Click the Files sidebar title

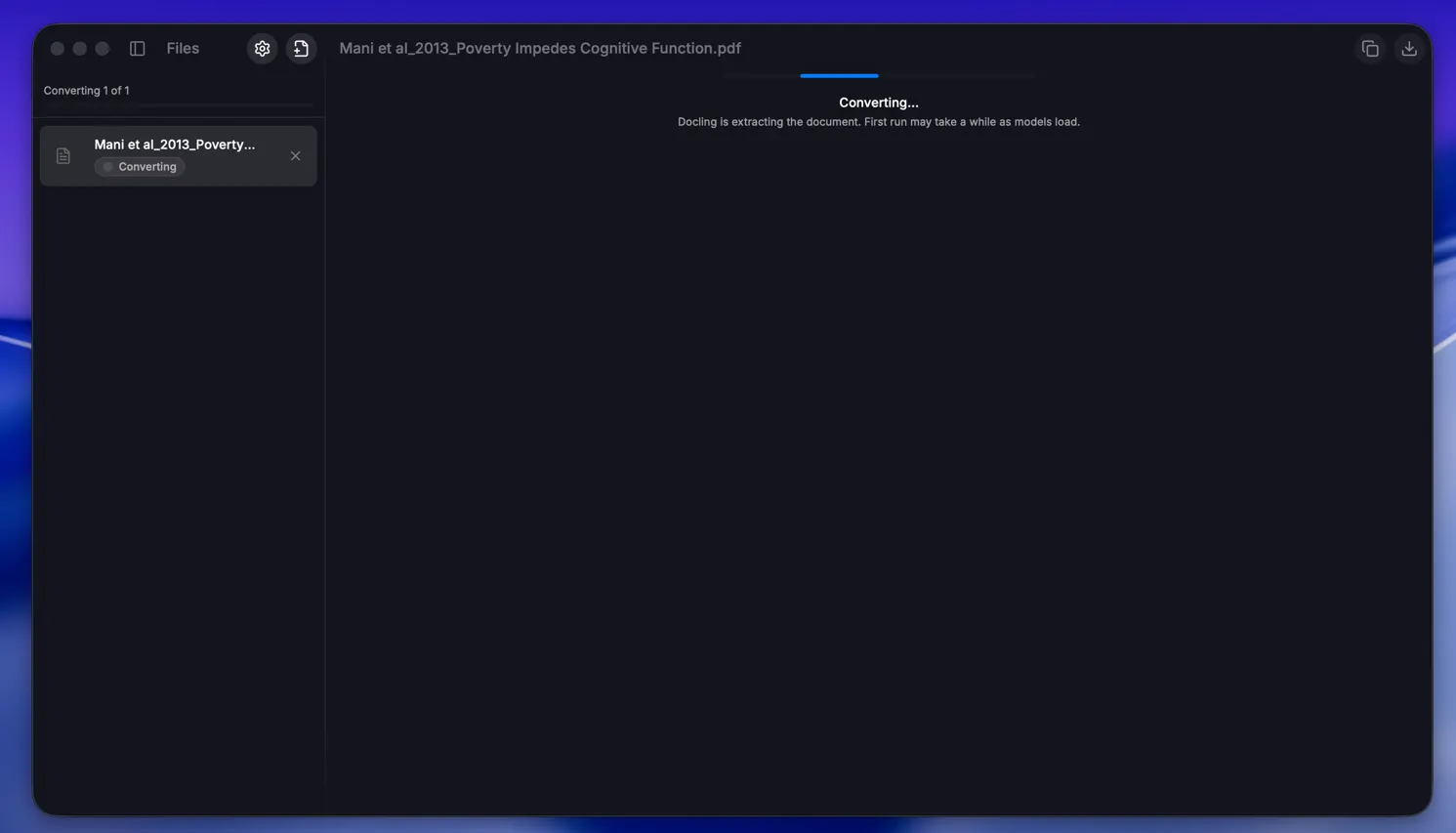(183, 49)
